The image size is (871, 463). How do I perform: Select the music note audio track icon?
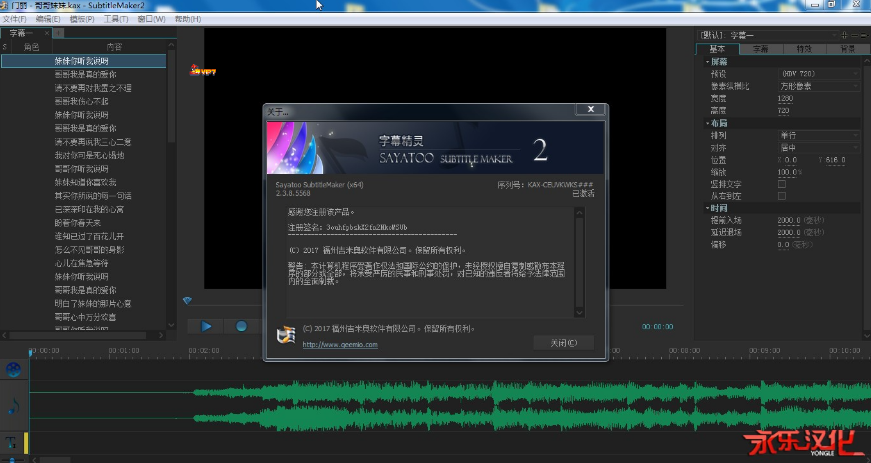[x=14, y=406]
